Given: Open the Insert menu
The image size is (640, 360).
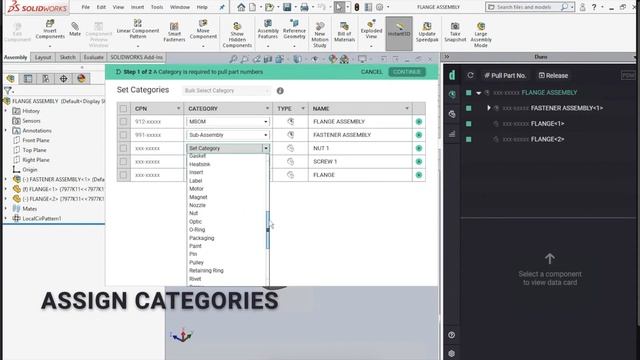Looking at the screenshot, I should click(x=137, y=7).
